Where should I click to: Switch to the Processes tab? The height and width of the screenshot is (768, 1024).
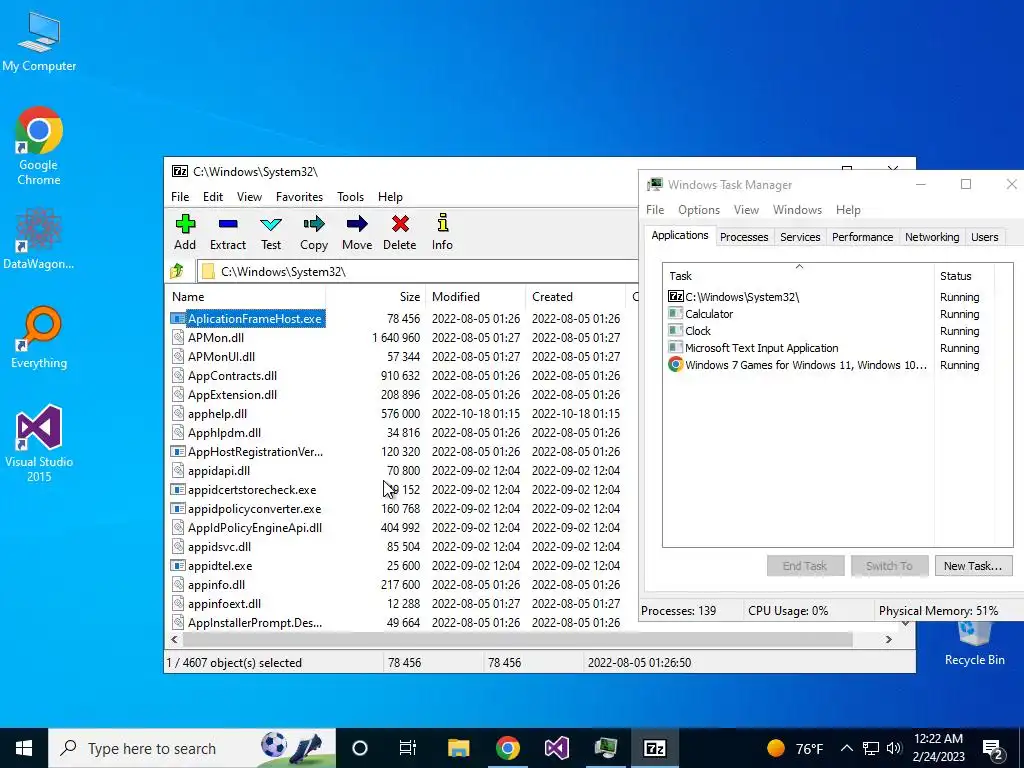pyautogui.click(x=744, y=237)
